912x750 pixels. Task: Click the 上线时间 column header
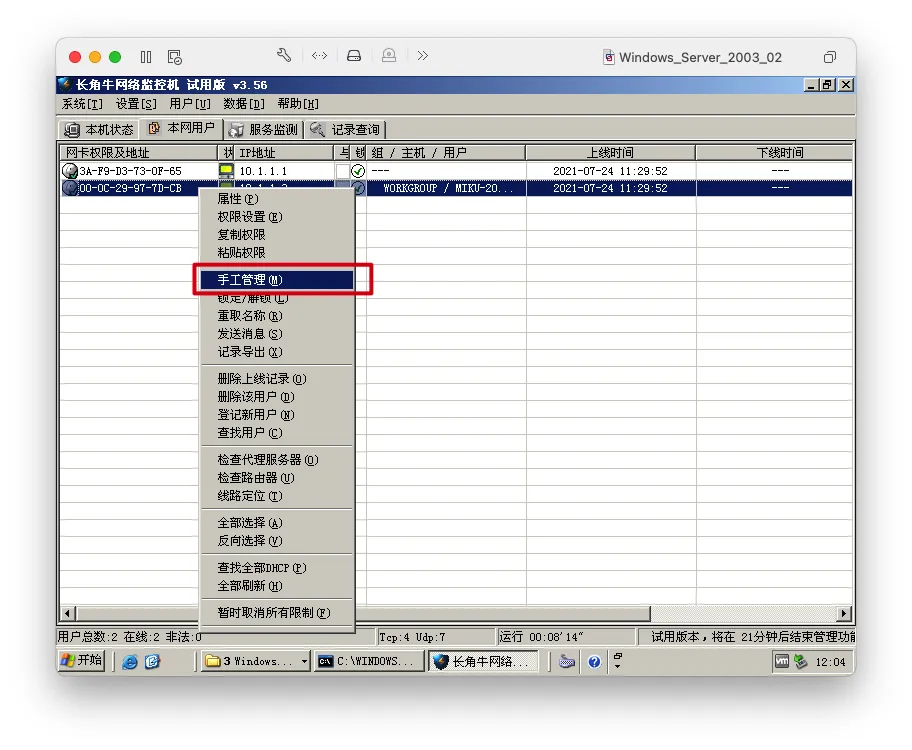click(x=610, y=153)
